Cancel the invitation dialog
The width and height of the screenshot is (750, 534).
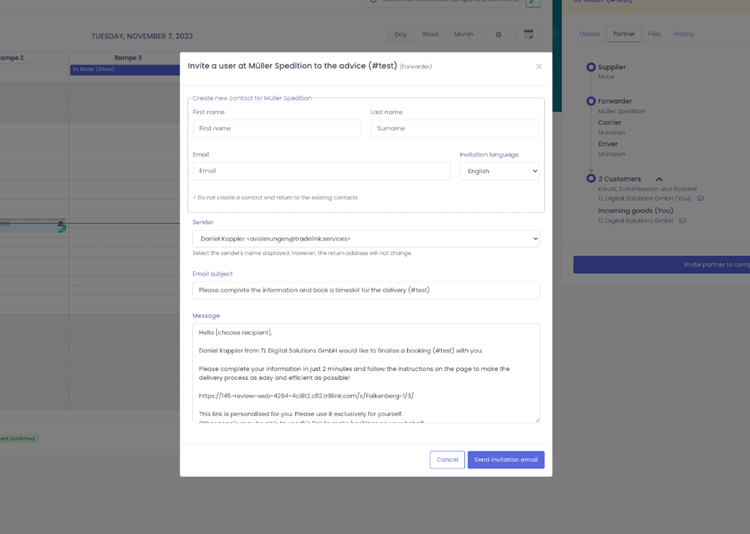click(447, 460)
